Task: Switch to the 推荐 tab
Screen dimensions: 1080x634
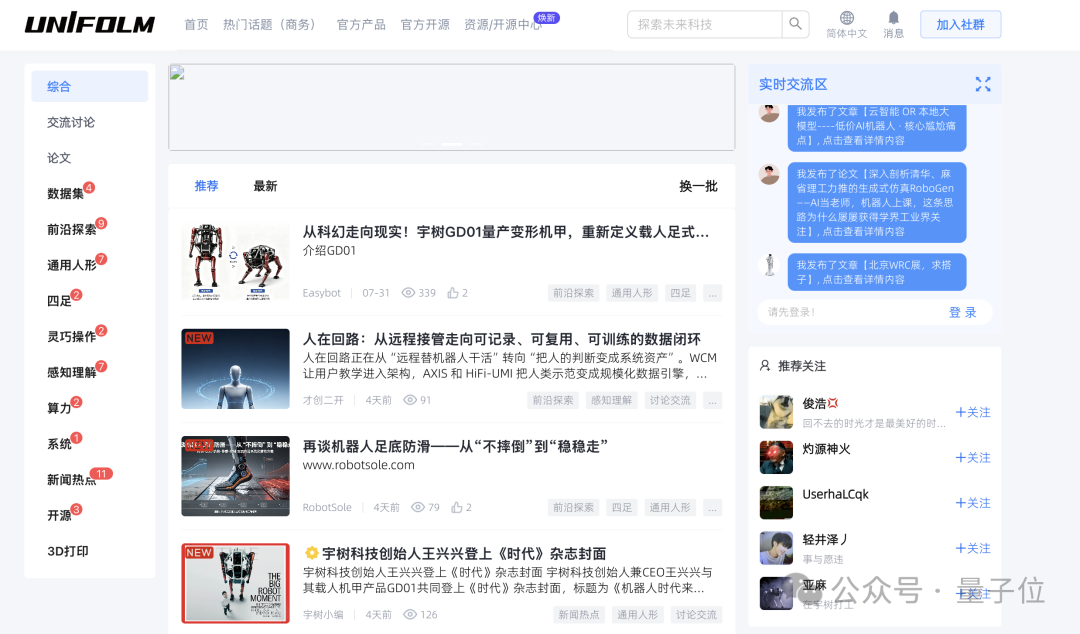Action: click(x=207, y=186)
